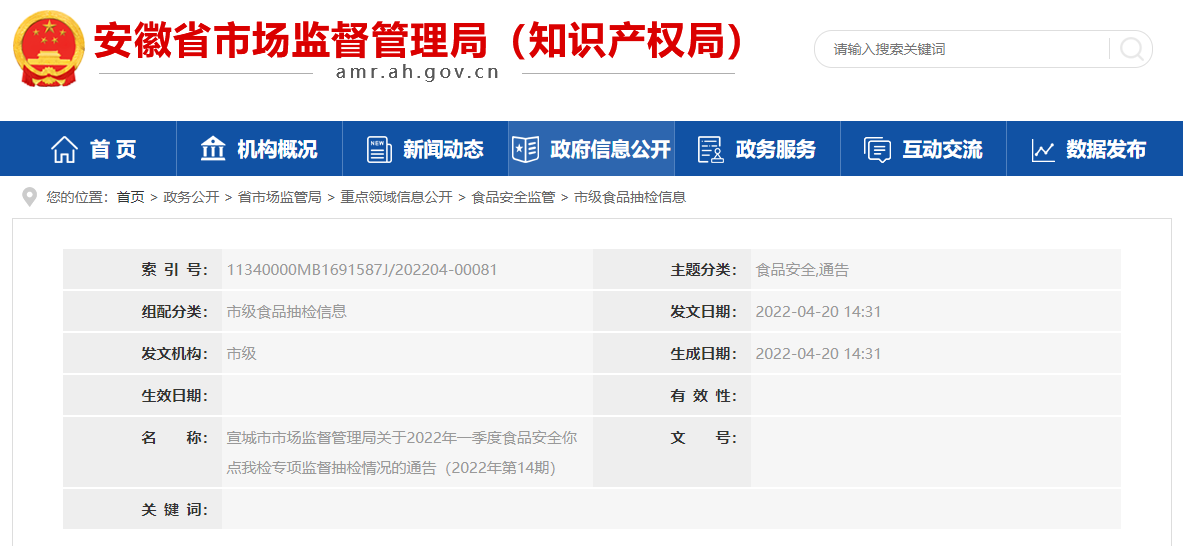Click the house icon for 首页
The image size is (1183, 546).
coord(64,150)
